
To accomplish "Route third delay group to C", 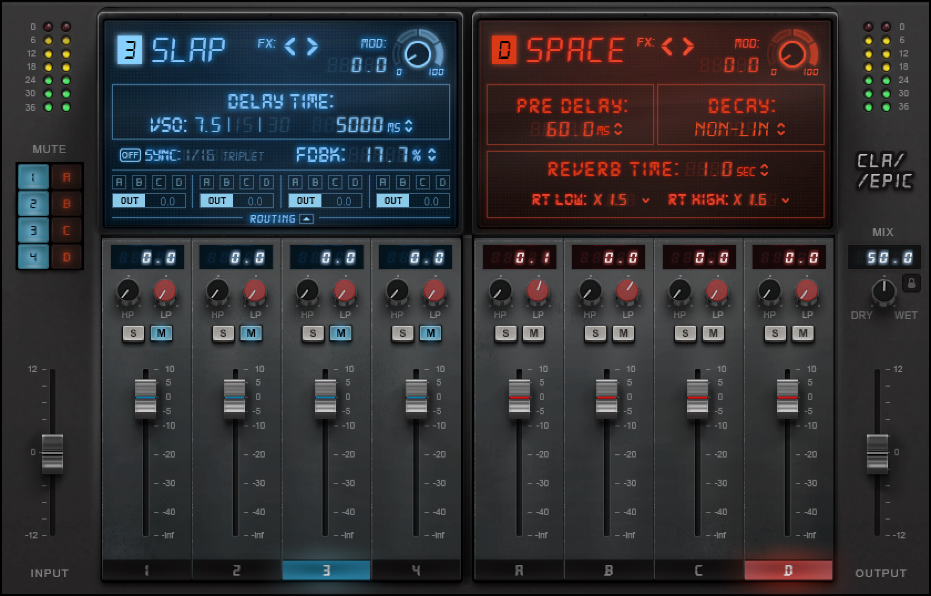I will pyautogui.click(x=335, y=182).
